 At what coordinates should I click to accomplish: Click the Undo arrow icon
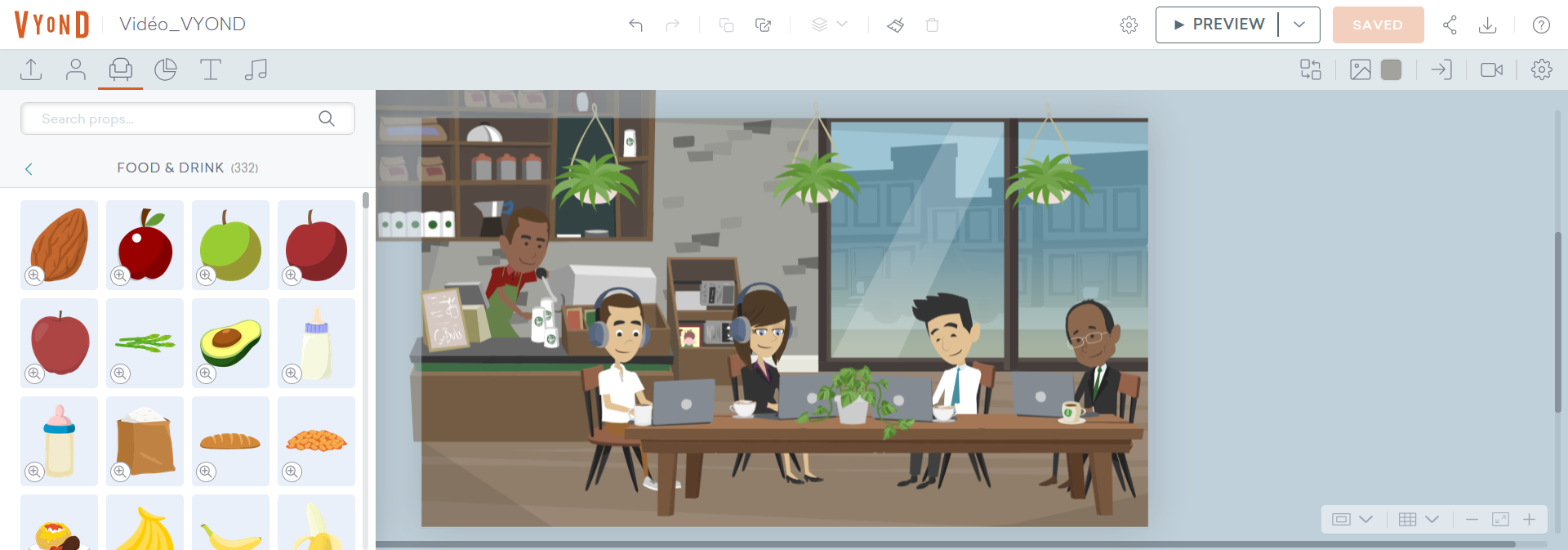pos(635,25)
